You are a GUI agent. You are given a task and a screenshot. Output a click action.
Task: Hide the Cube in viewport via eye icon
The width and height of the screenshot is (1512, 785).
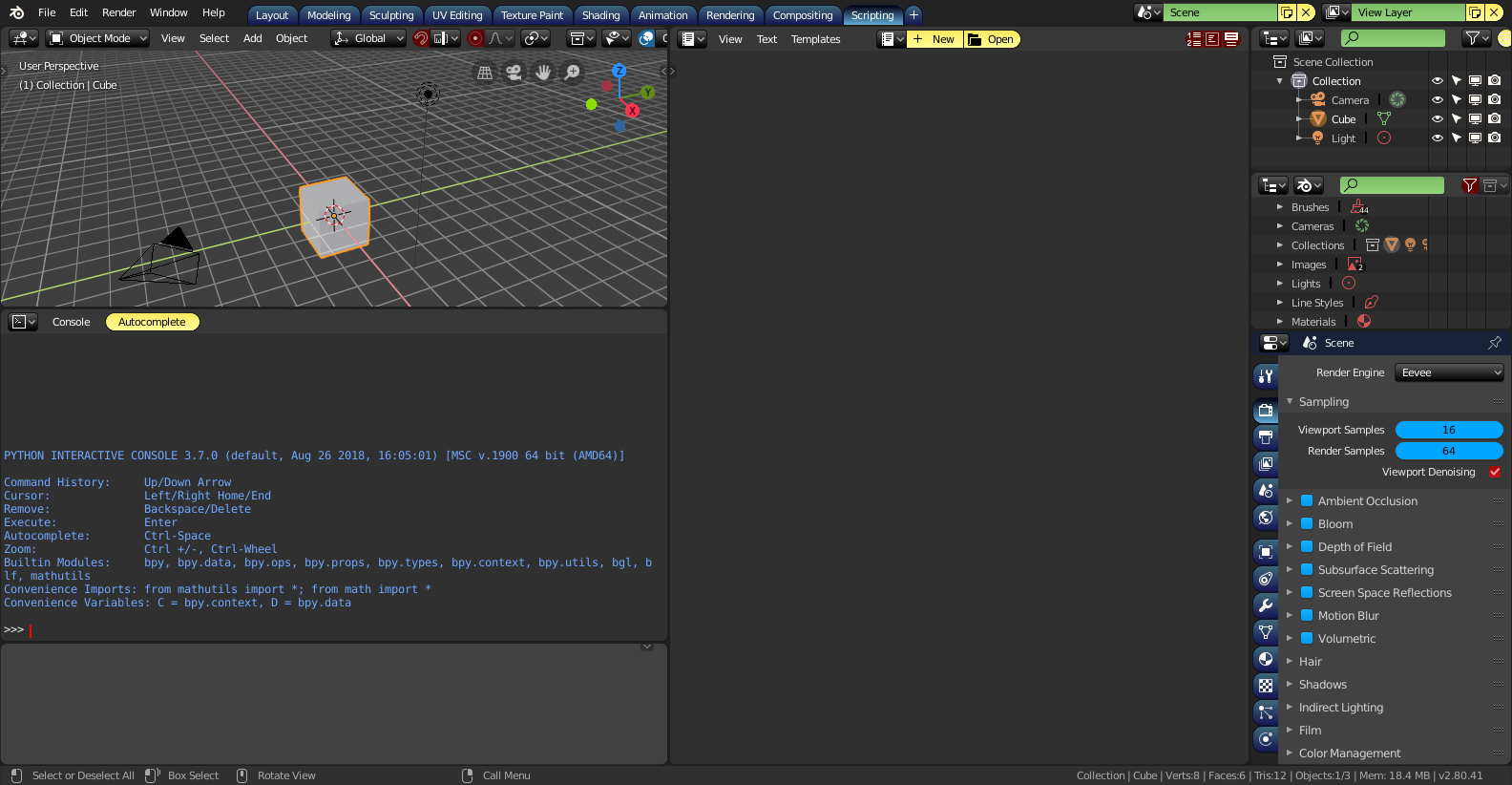pos(1438,119)
